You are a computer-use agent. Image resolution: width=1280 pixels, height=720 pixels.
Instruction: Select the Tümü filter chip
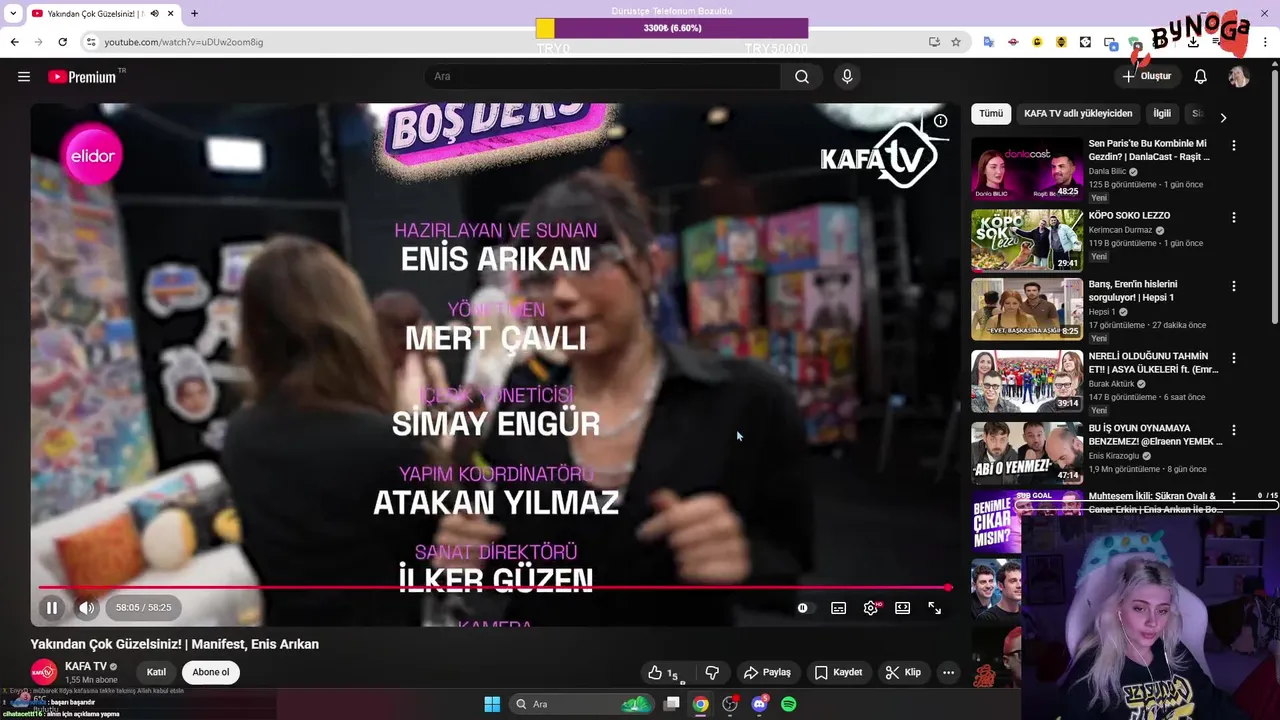point(991,114)
